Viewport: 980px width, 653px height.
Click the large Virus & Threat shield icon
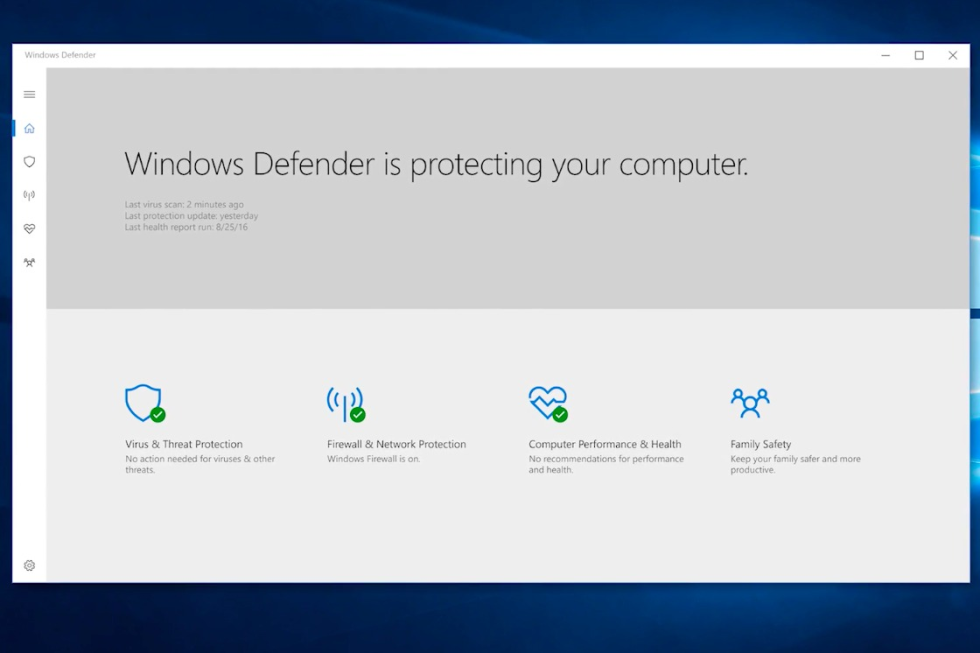[143, 403]
